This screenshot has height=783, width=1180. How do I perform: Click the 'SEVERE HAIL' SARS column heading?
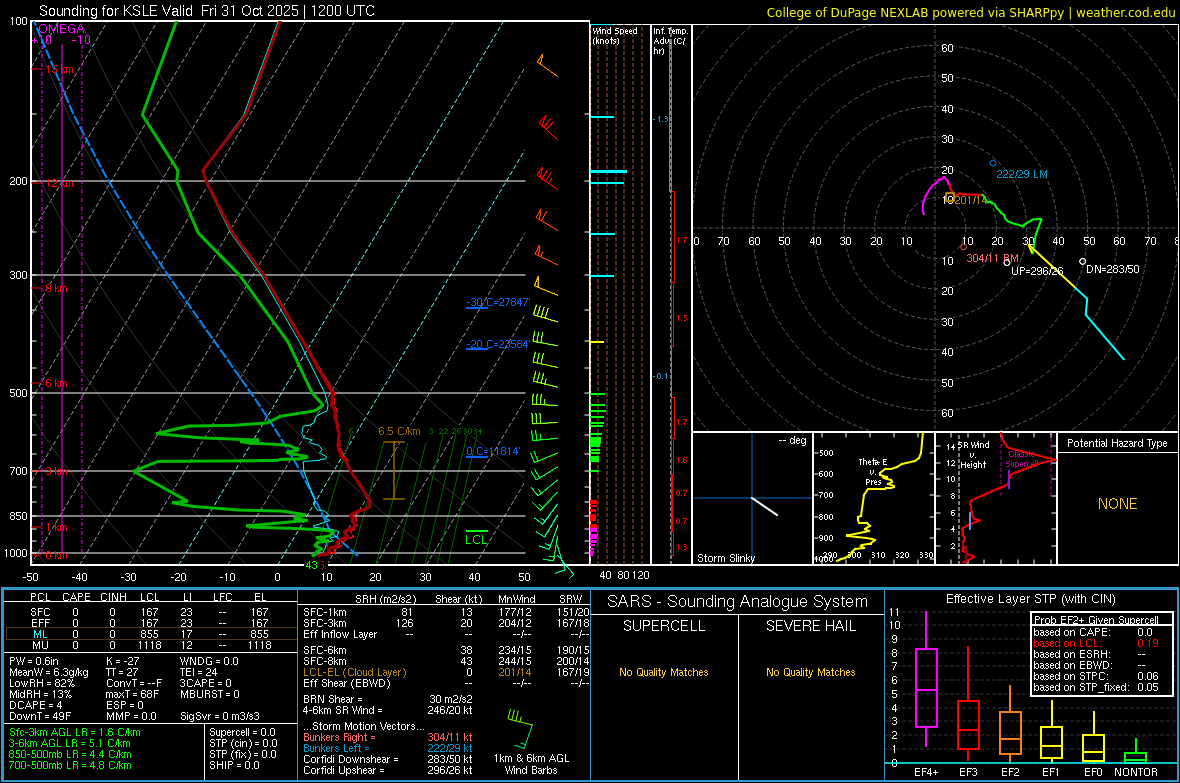(810, 626)
